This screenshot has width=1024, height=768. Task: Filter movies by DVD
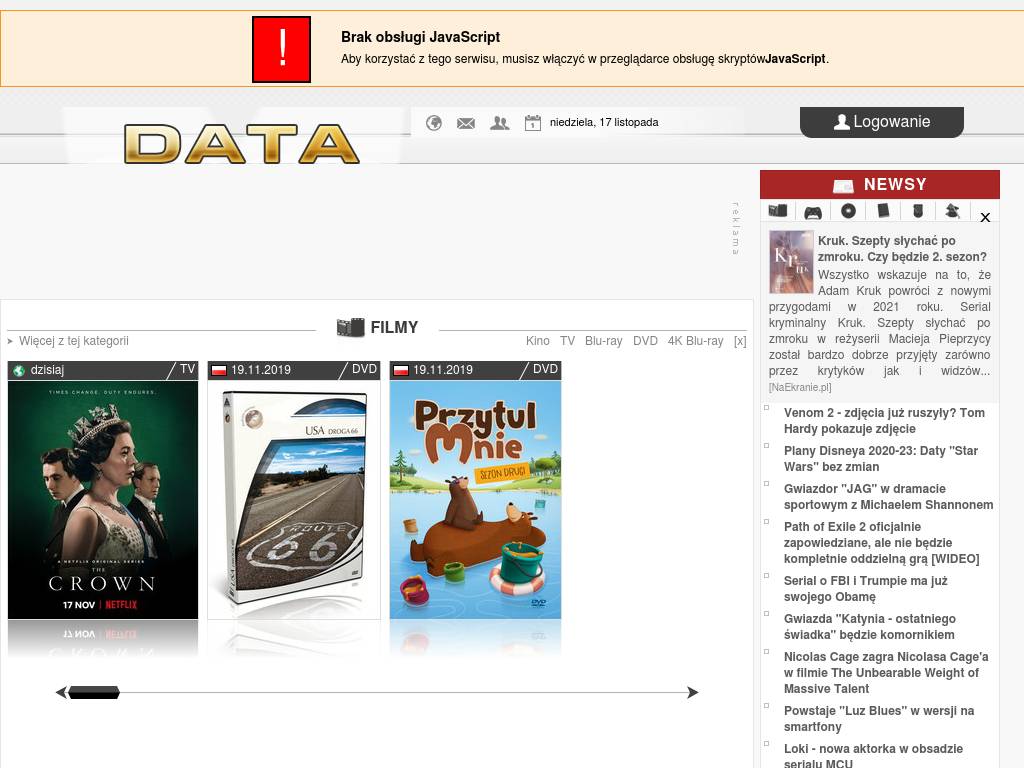(645, 341)
